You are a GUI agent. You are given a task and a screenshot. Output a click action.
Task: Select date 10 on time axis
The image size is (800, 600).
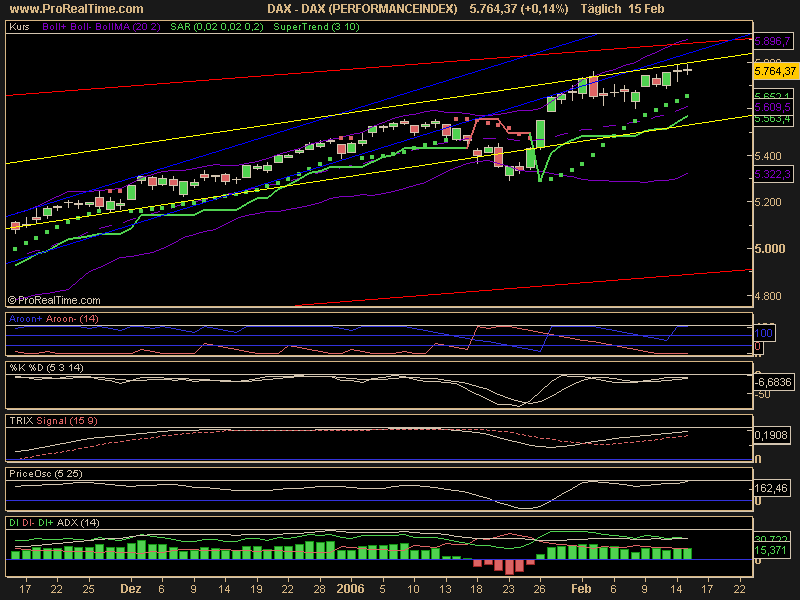click(x=413, y=589)
